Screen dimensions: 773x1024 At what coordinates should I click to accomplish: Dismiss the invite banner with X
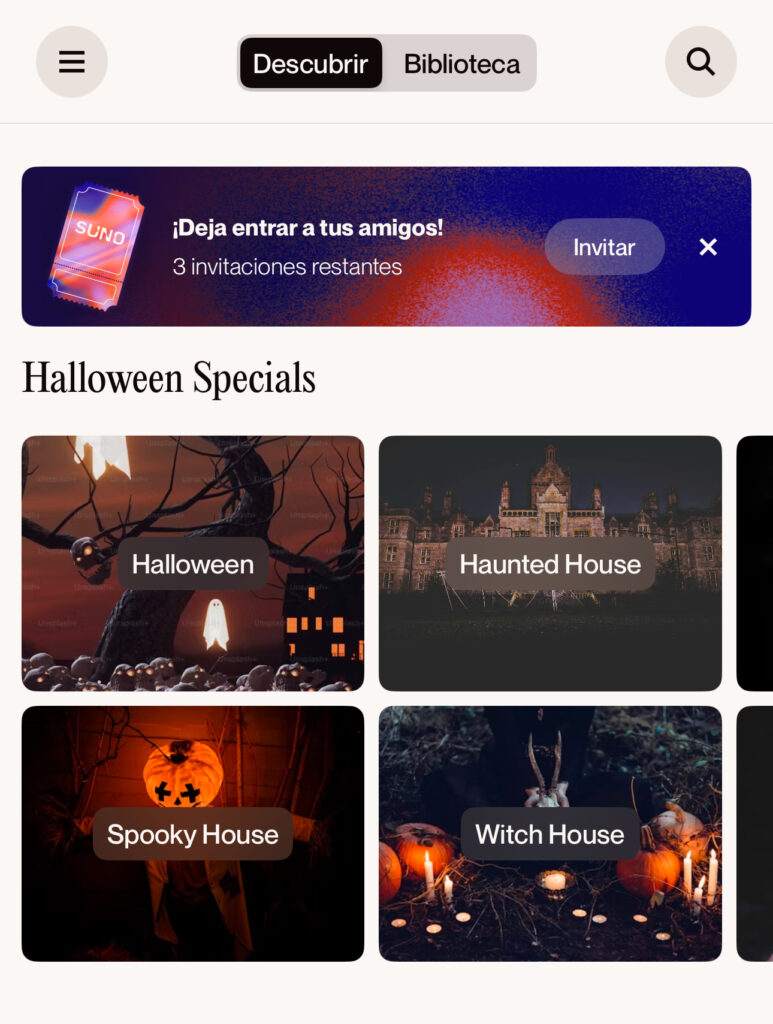(x=708, y=247)
